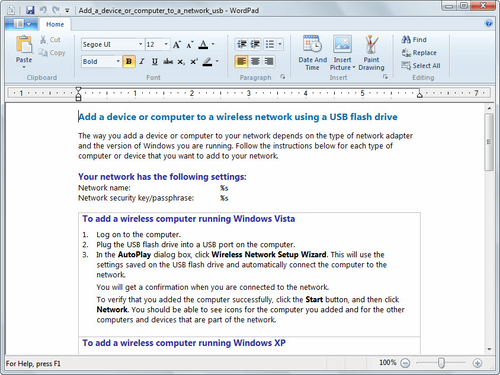Select the Home ribbon tab
500x375 pixels.
click(x=55, y=24)
